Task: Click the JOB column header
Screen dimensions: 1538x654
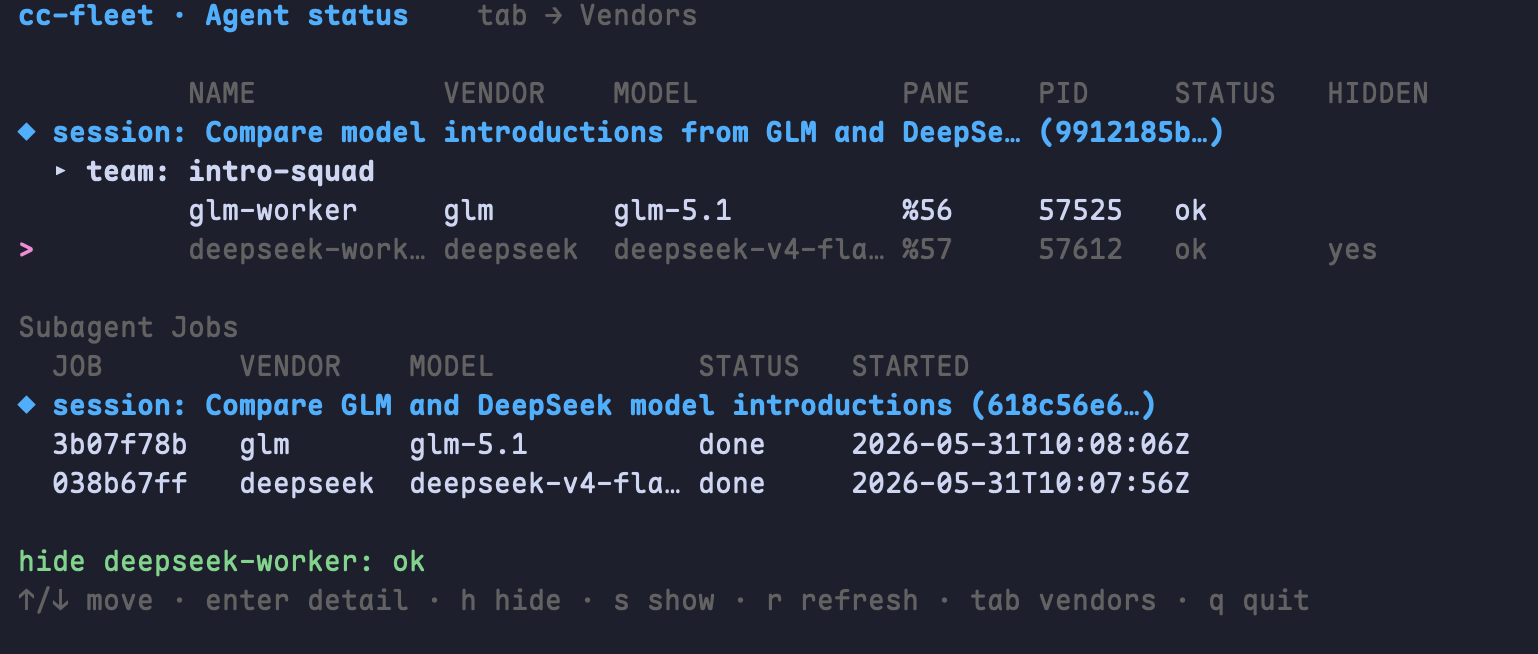Action: pyautogui.click(x=78, y=366)
